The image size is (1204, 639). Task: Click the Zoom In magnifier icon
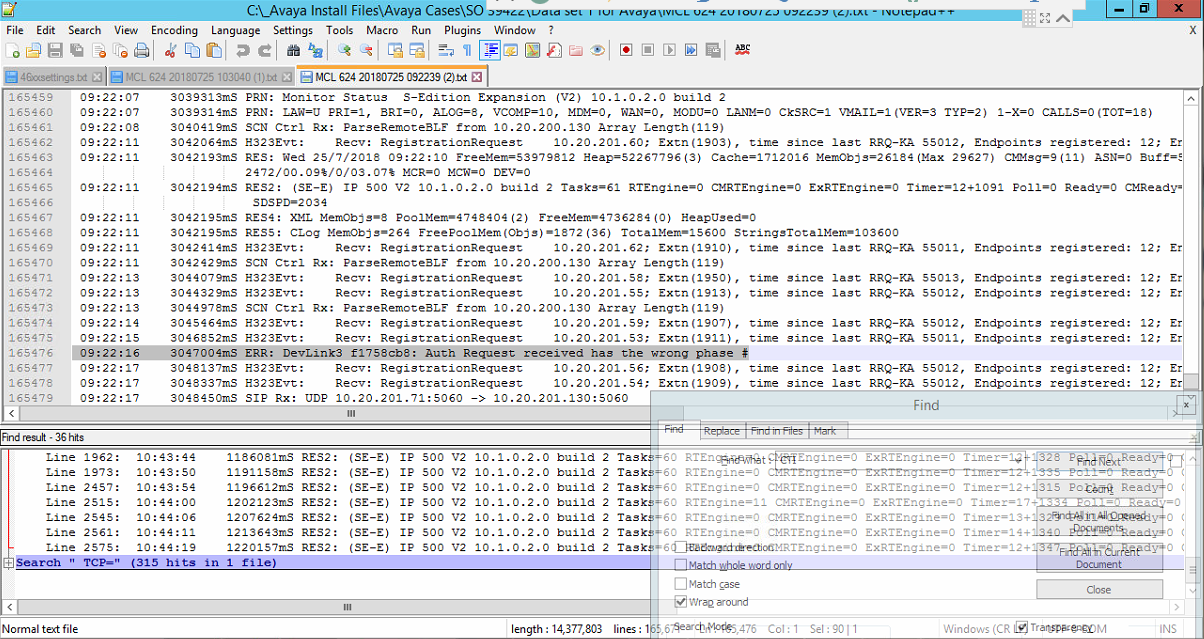(x=345, y=50)
